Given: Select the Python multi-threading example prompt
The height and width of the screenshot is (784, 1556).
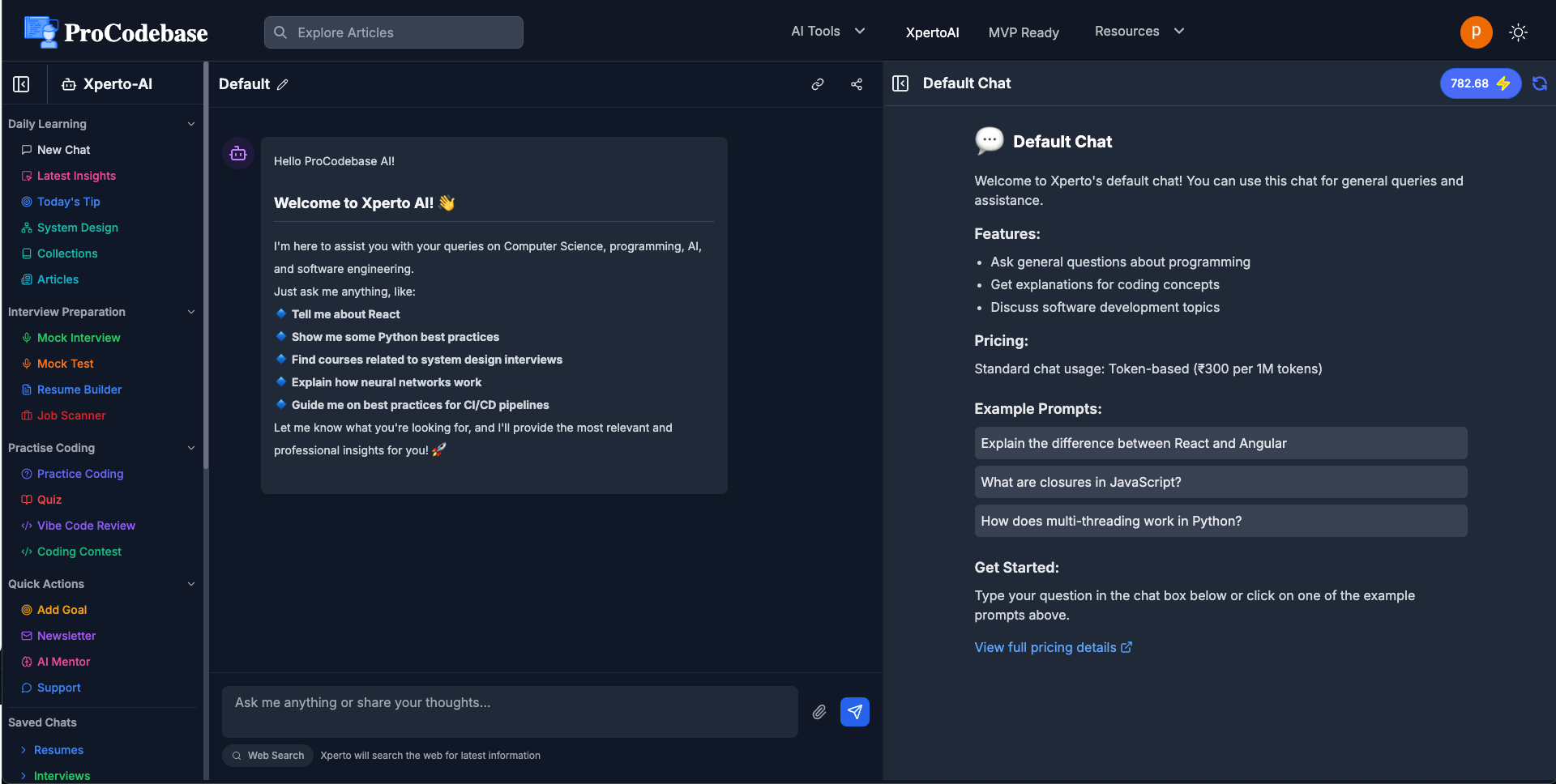Looking at the screenshot, I should 1220,521.
